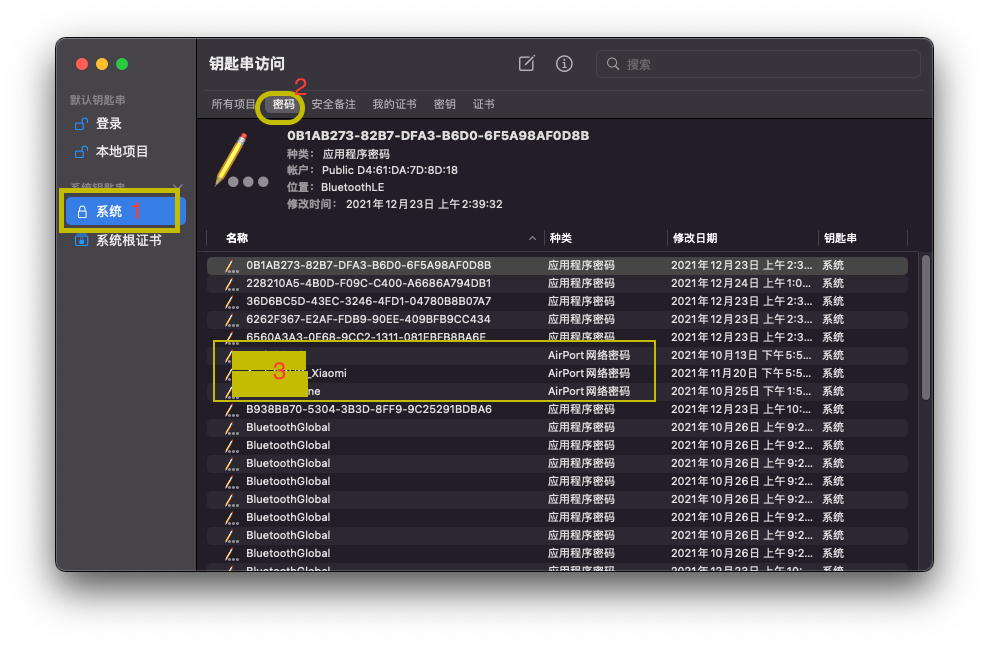989x645 pixels.
Task: Click the compose (new item) toolbar icon
Action: coord(526,63)
